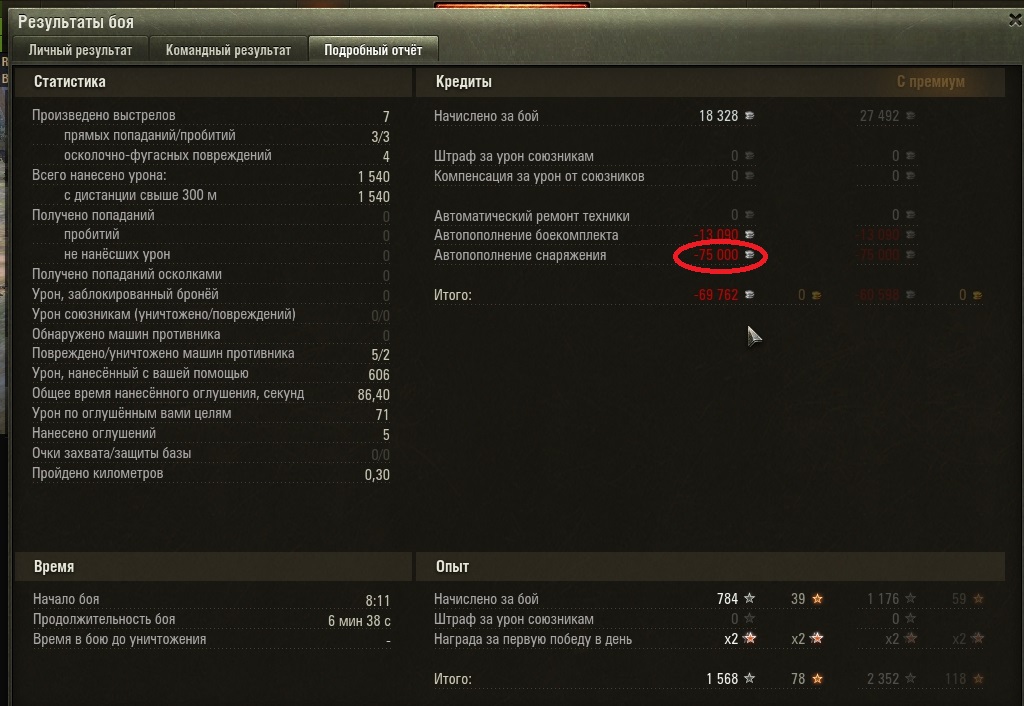Click the Статистика section header
Viewport: 1024px width, 706px height.
coord(69,82)
